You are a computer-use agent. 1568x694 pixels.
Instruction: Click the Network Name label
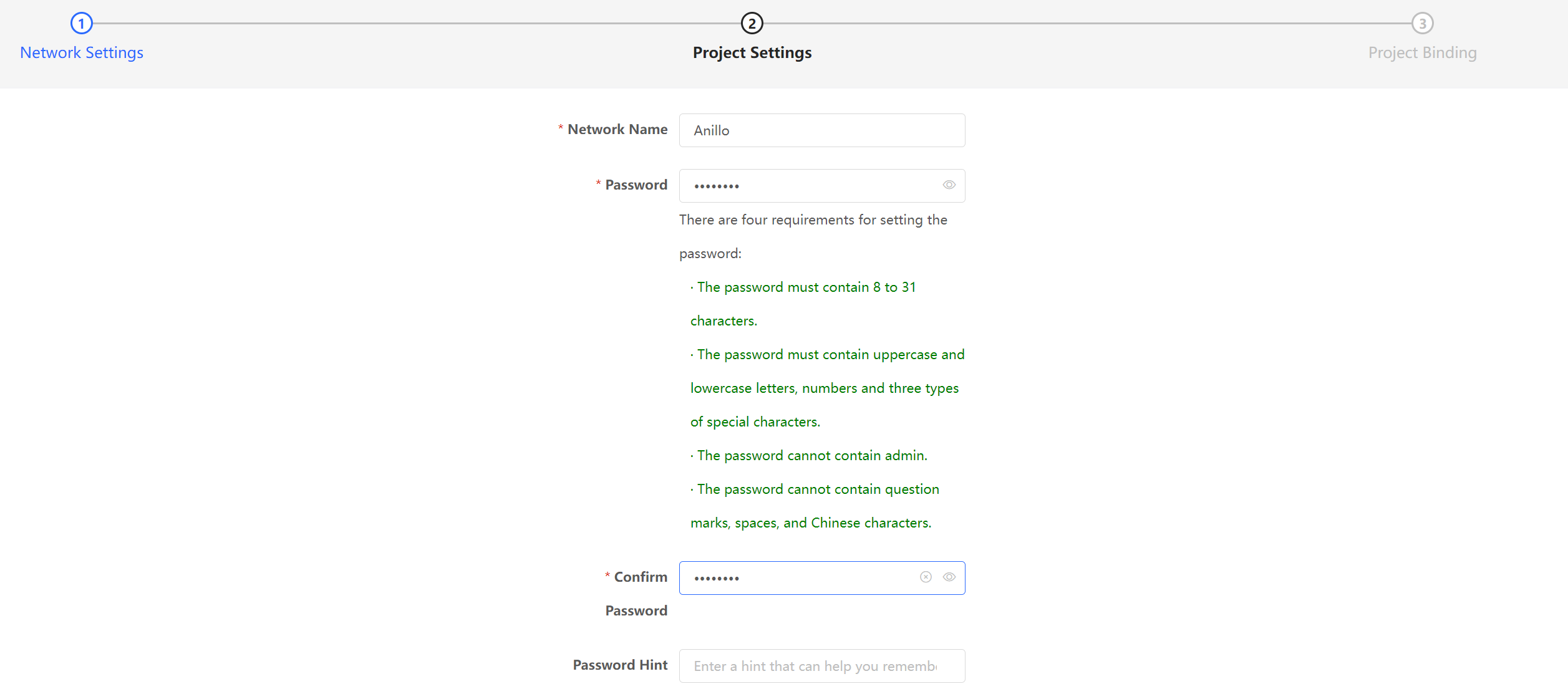pyautogui.click(x=617, y=130)
